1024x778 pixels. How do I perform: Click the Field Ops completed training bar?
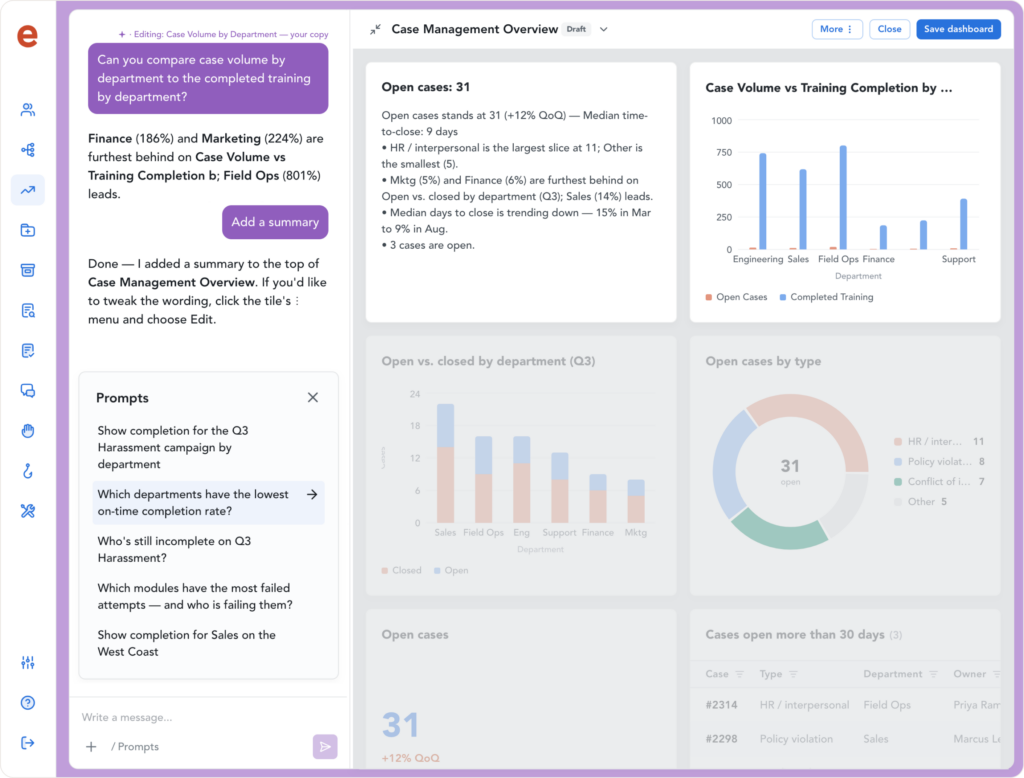(843, 197)
